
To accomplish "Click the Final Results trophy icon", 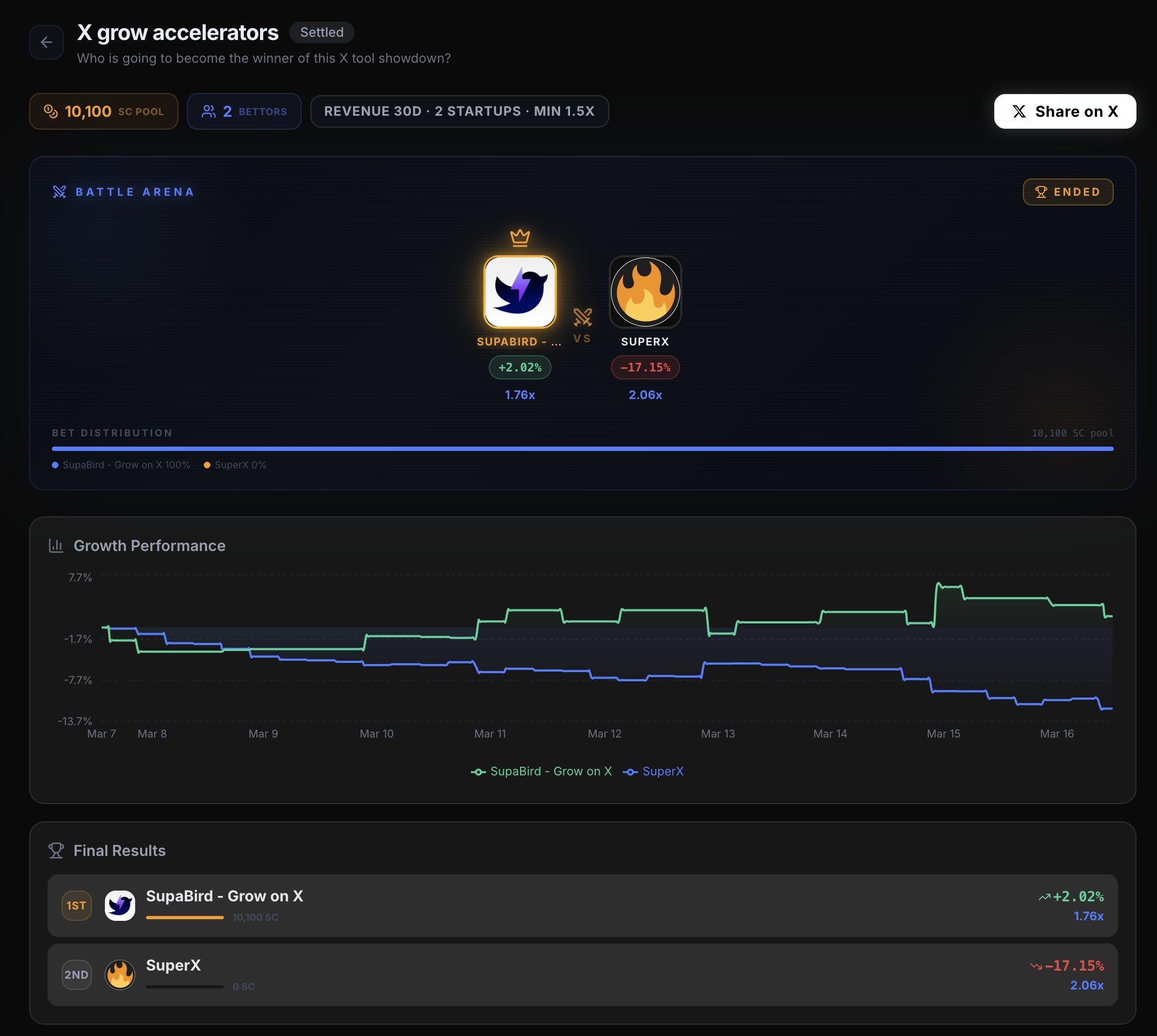I will click(56, 851).
